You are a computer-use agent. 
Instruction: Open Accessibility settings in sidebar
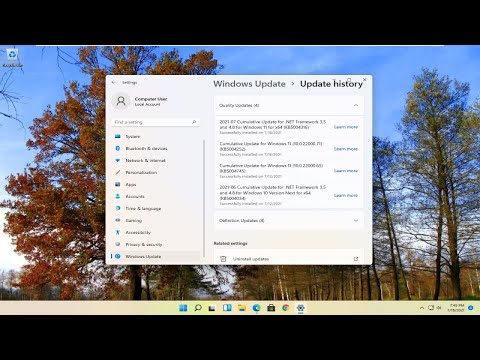pos(156,232)
